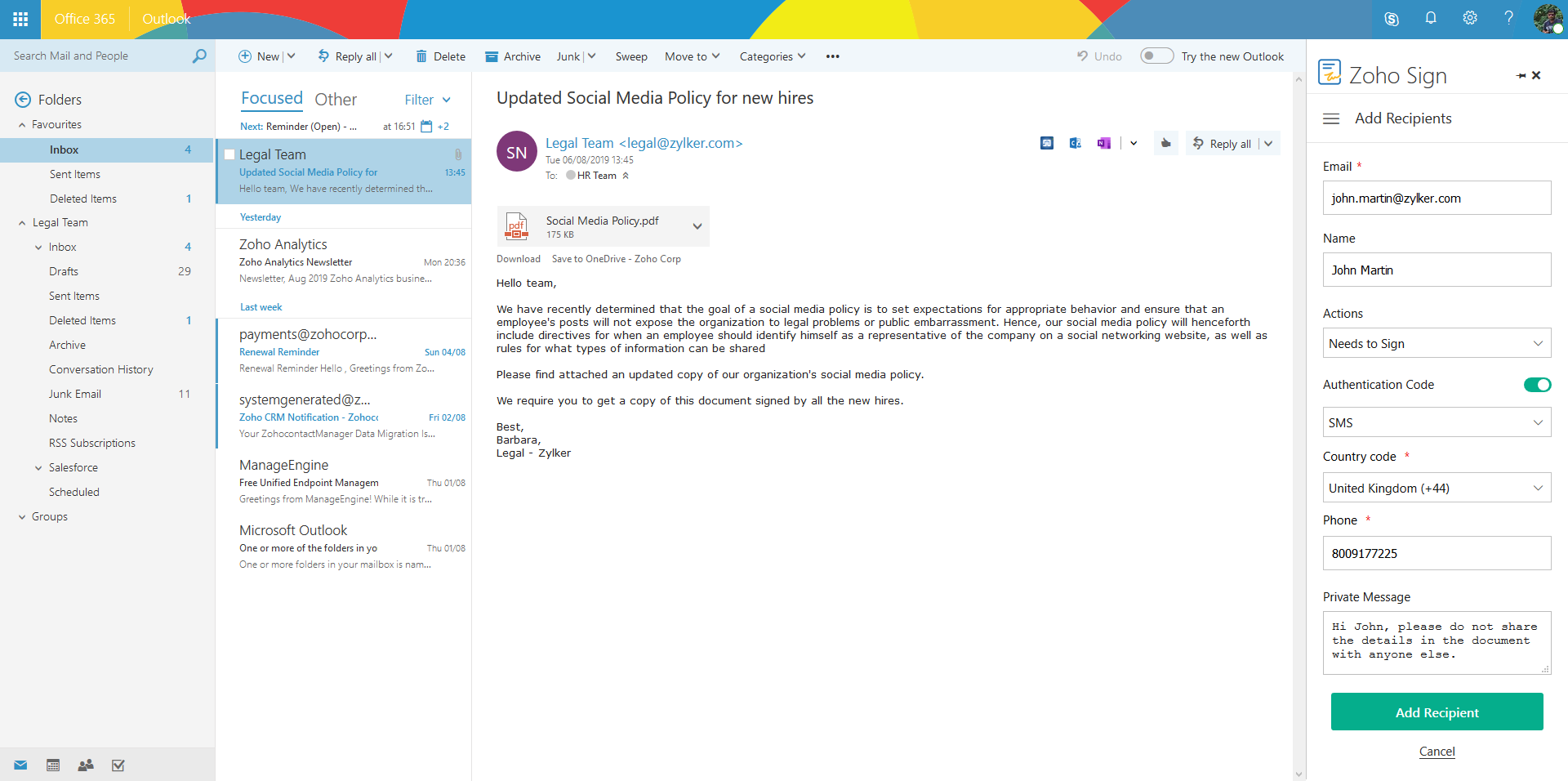Click the Social Media Policy.pdf file icon
This screenshot has width=1568, height=781.
tap(516, 226)
